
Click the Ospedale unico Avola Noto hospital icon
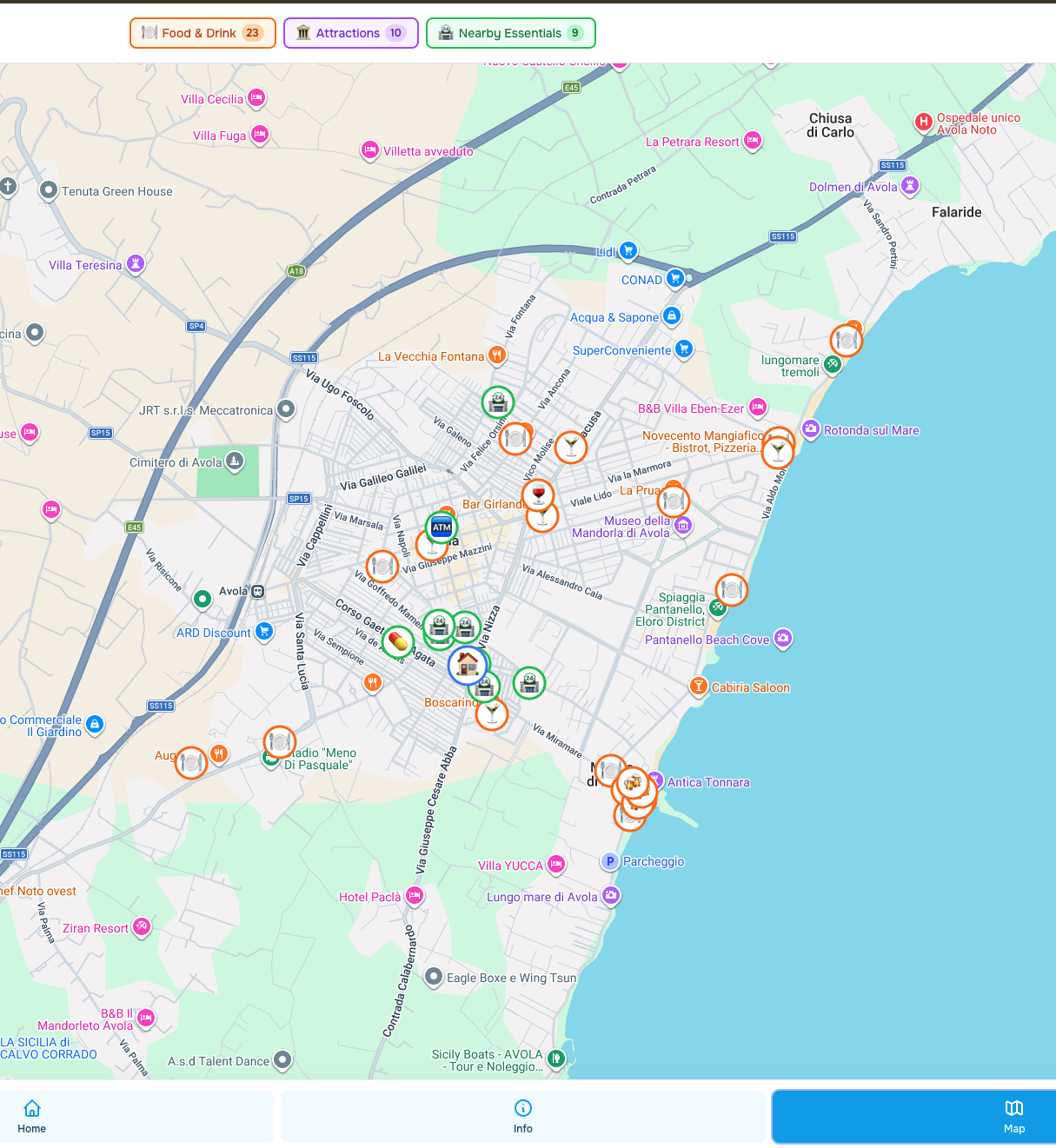coord(924,123)
